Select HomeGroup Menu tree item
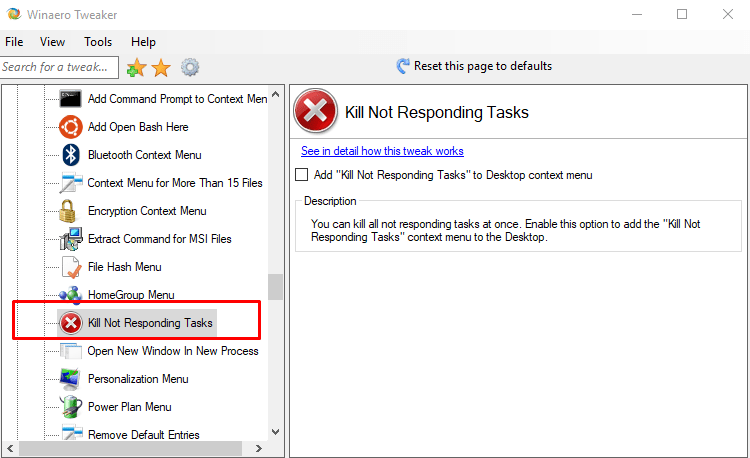This screenshot has height=458, width=750. [x=131, y=295]
